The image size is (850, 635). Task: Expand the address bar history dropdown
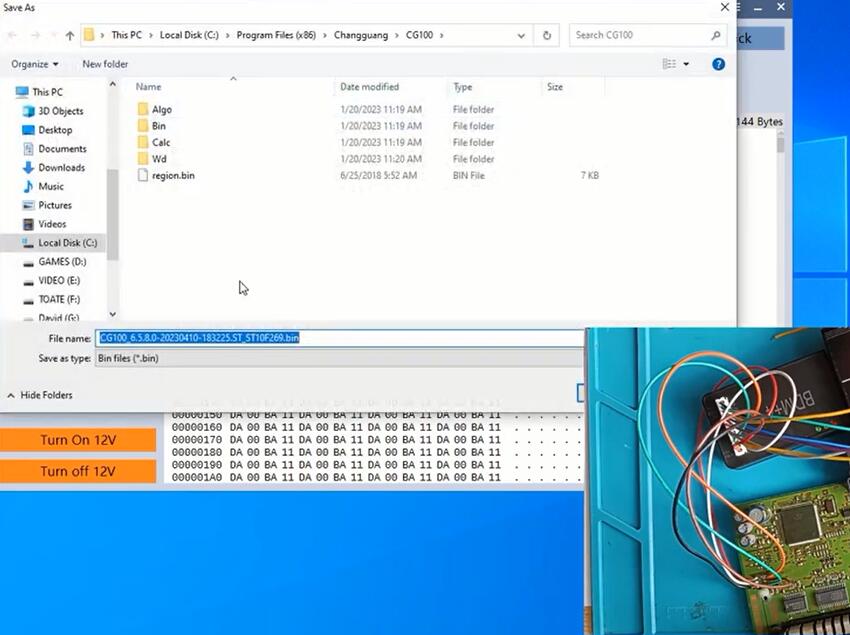tap(522, 35)
